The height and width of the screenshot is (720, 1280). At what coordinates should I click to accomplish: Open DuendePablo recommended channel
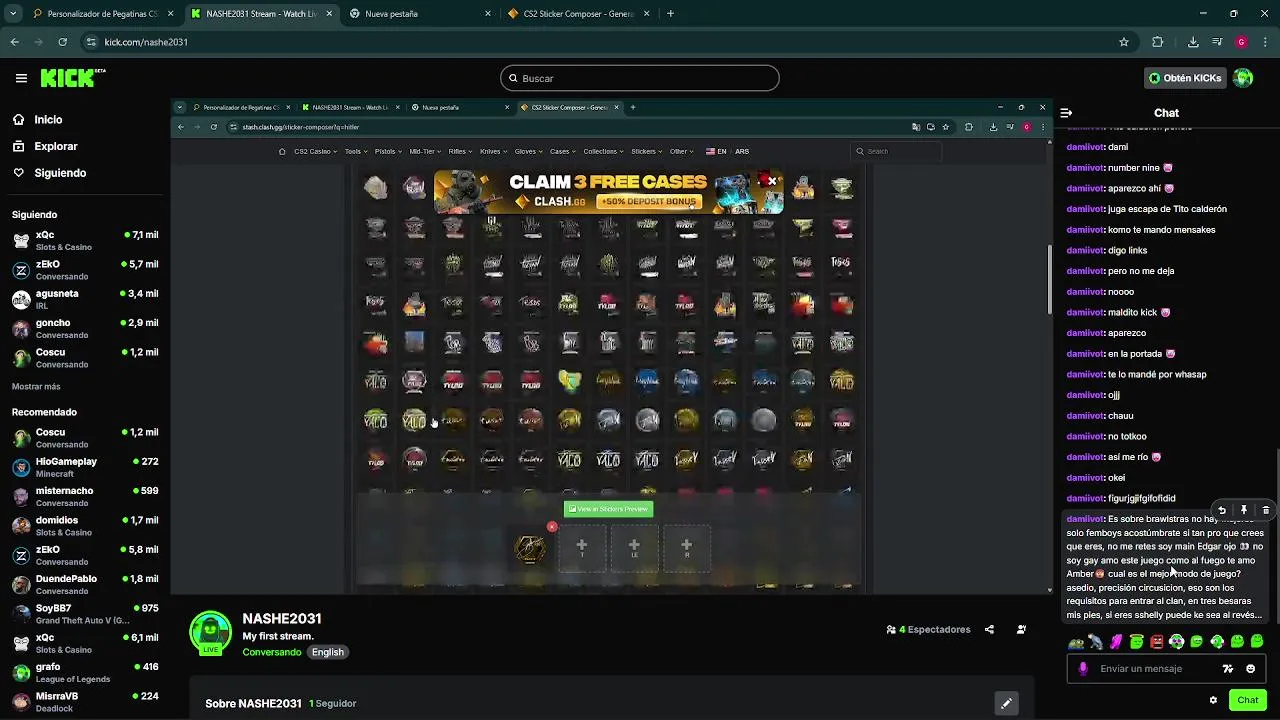85,584
